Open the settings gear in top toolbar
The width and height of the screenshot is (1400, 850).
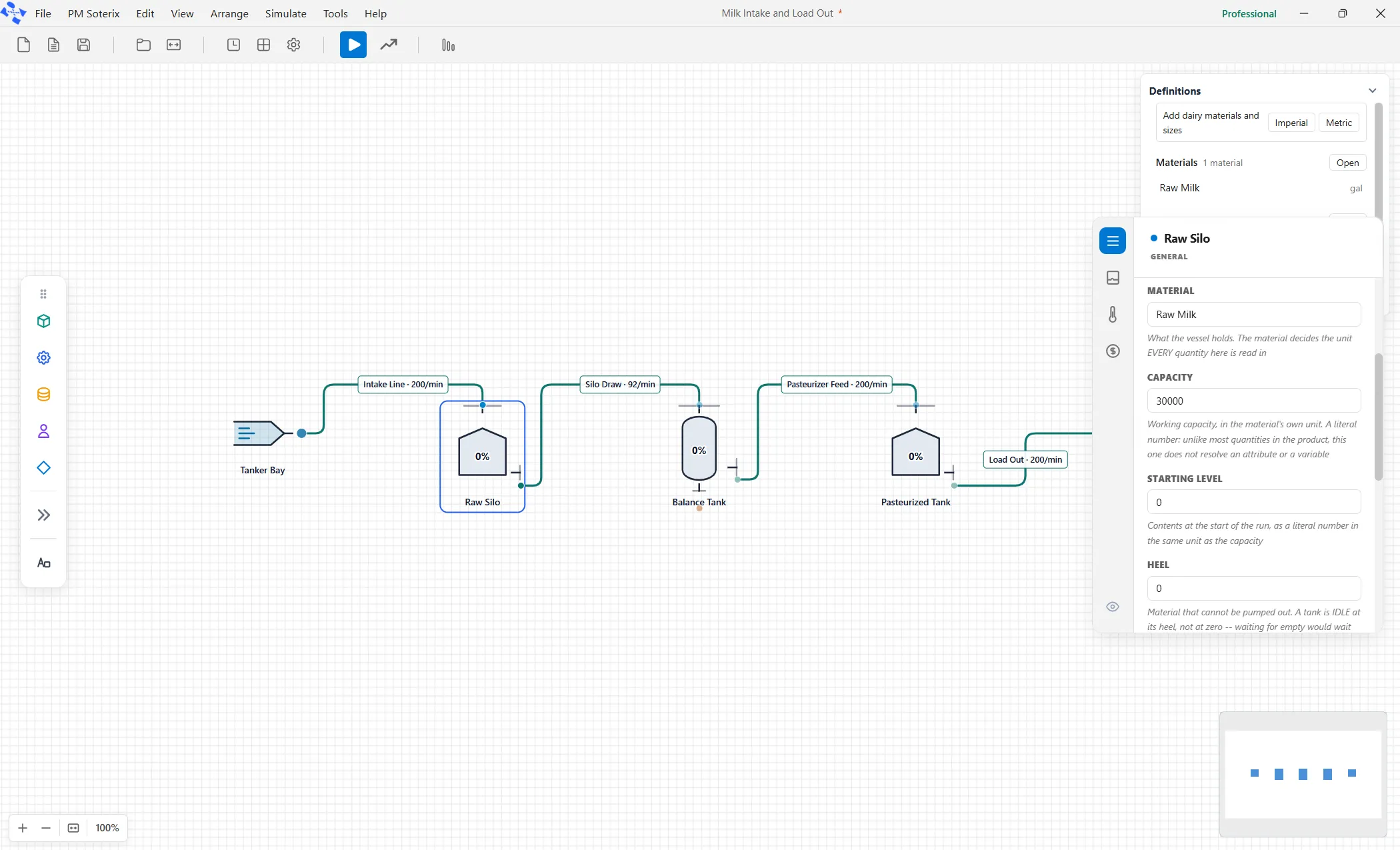293,45
